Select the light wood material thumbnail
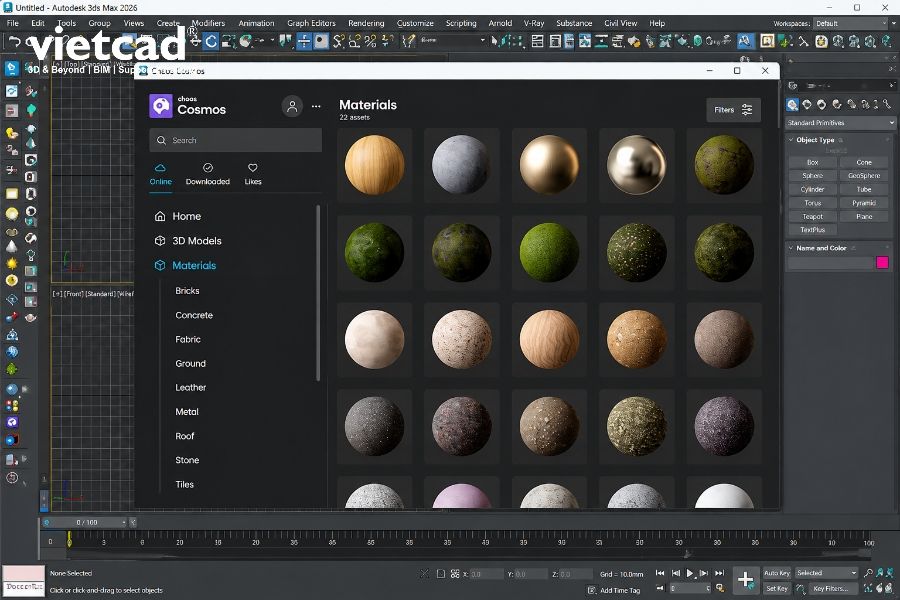900x600 pixels. [x=375, y=165]
